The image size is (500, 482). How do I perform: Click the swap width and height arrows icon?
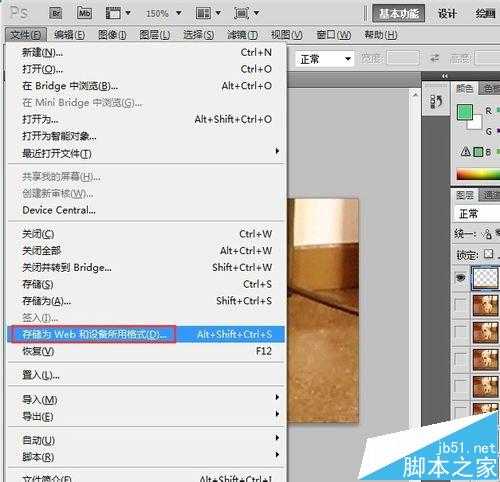(x=434, y=59)
